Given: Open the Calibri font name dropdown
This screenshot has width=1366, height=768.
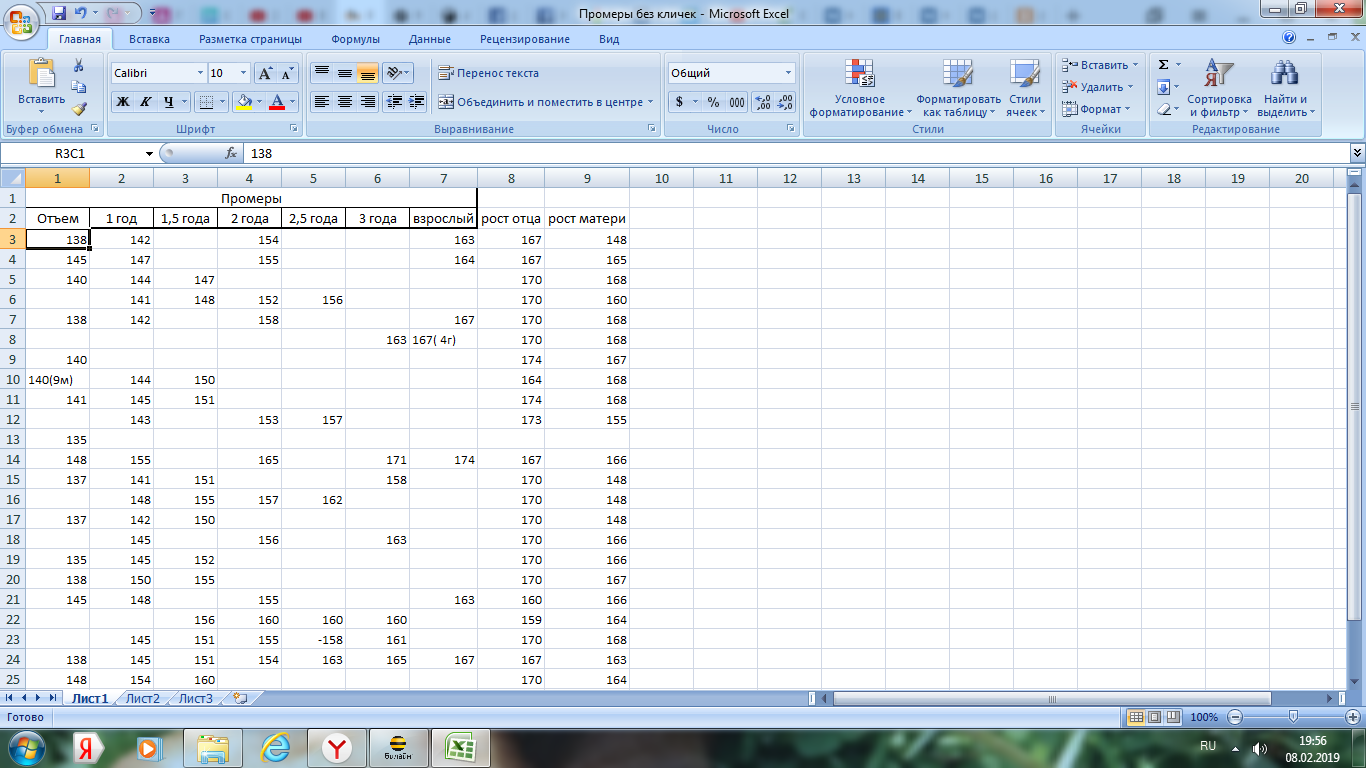Looking at the screenshot, I should [x=199, y=73].
